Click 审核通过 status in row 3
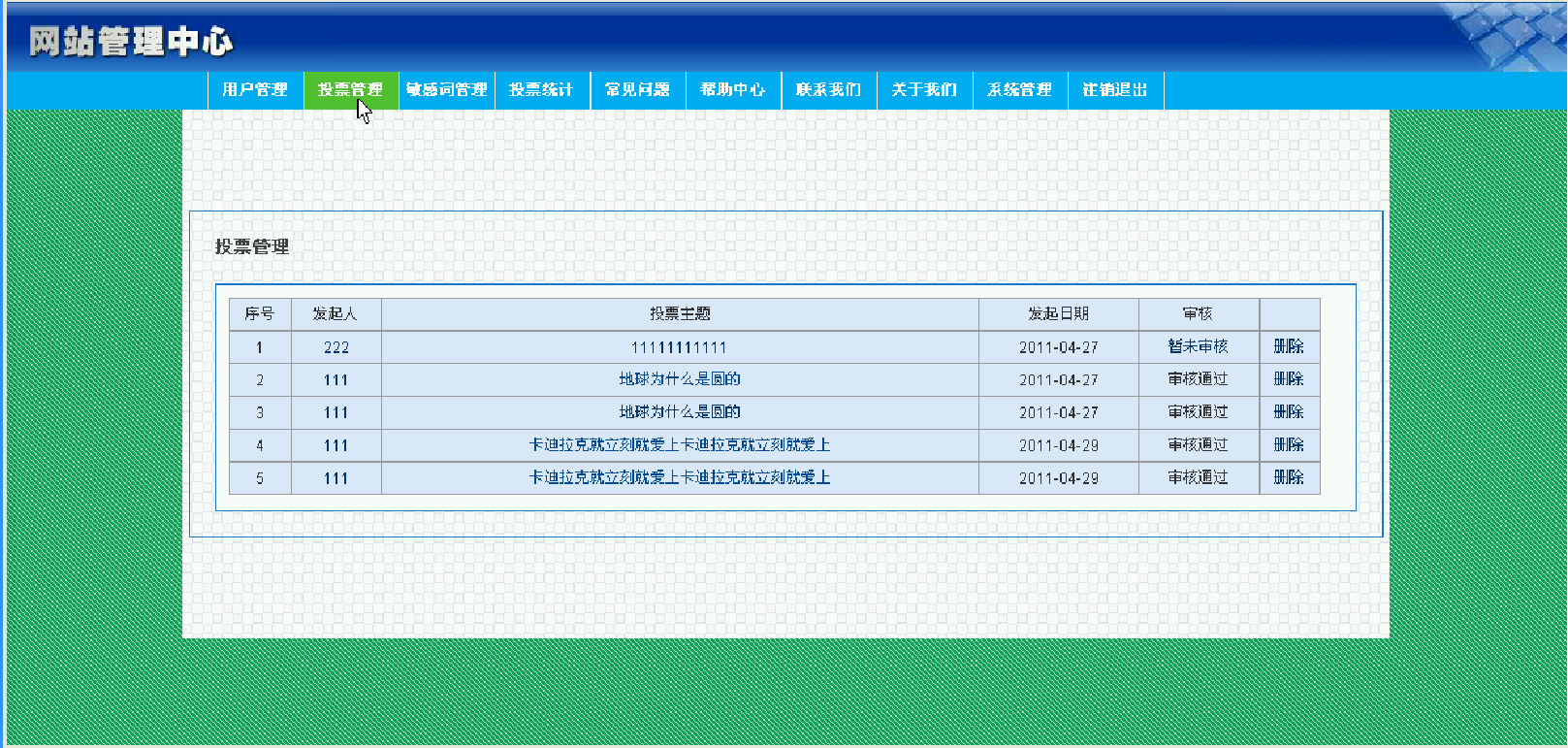The height and width of the screenshot is (748, 1568). click(x=1198, y=412)
